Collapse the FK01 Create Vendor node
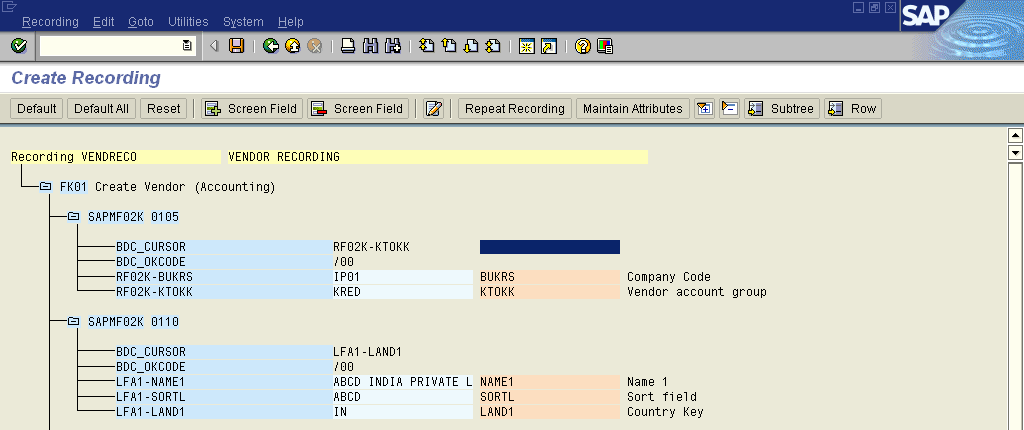 (46, 187)
